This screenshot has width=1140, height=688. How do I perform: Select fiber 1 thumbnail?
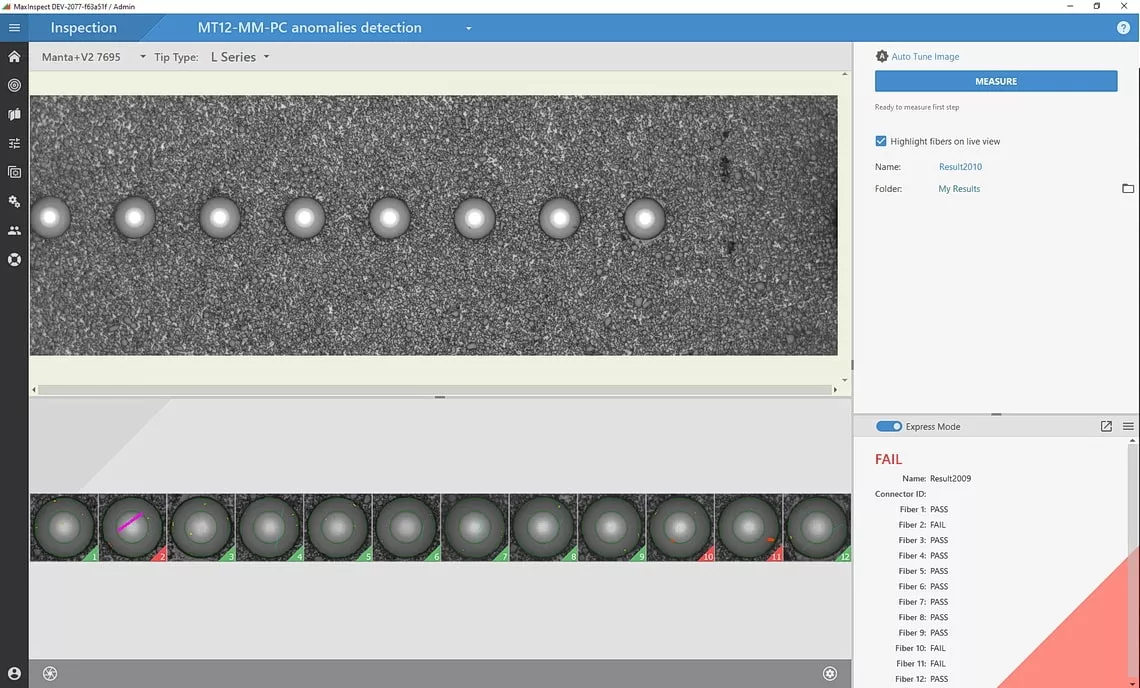64,527
